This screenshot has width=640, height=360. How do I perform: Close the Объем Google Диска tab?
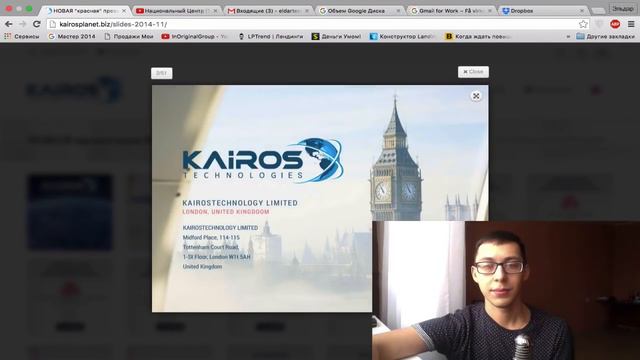[398, 11]
